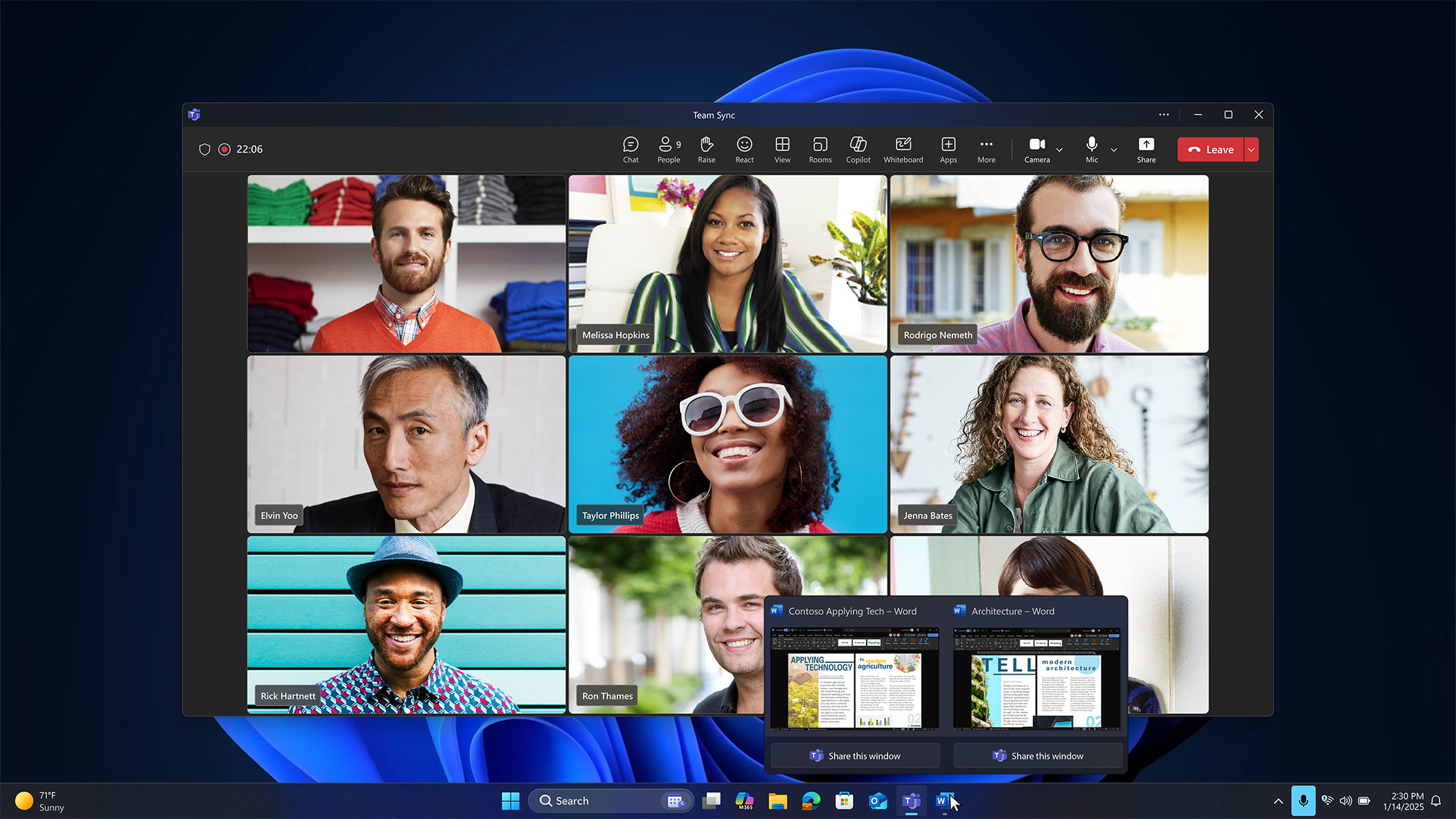Viewport: 1456px width, 819px height.
Task: Select Jenna Bates' video tile
Action: point(1049,445)
